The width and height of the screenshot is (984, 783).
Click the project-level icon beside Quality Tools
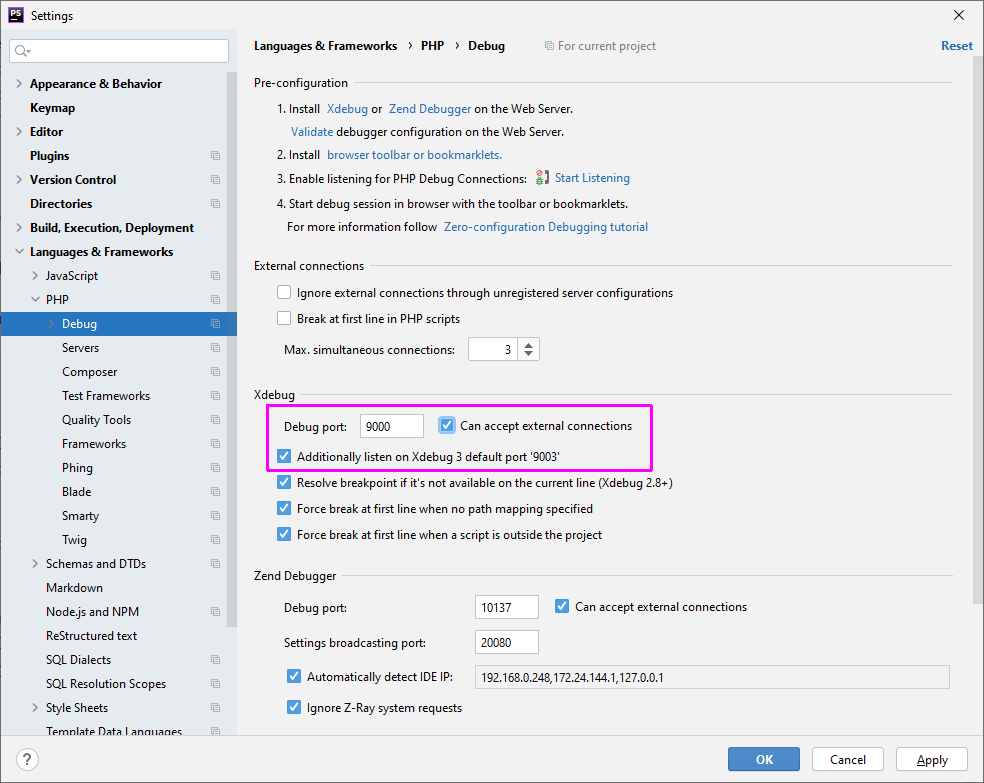tap(215, 420)
